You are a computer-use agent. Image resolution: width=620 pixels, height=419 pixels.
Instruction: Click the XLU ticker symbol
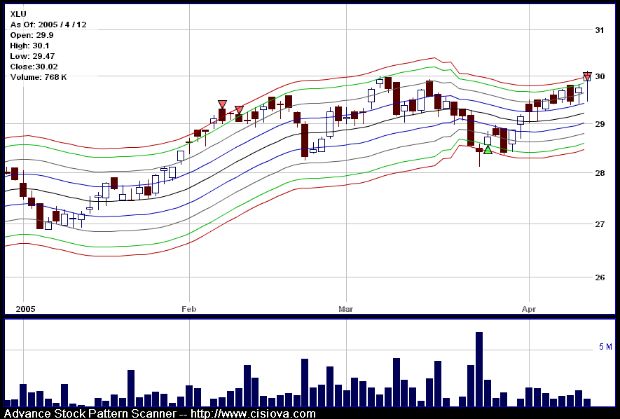coord(18,14)
